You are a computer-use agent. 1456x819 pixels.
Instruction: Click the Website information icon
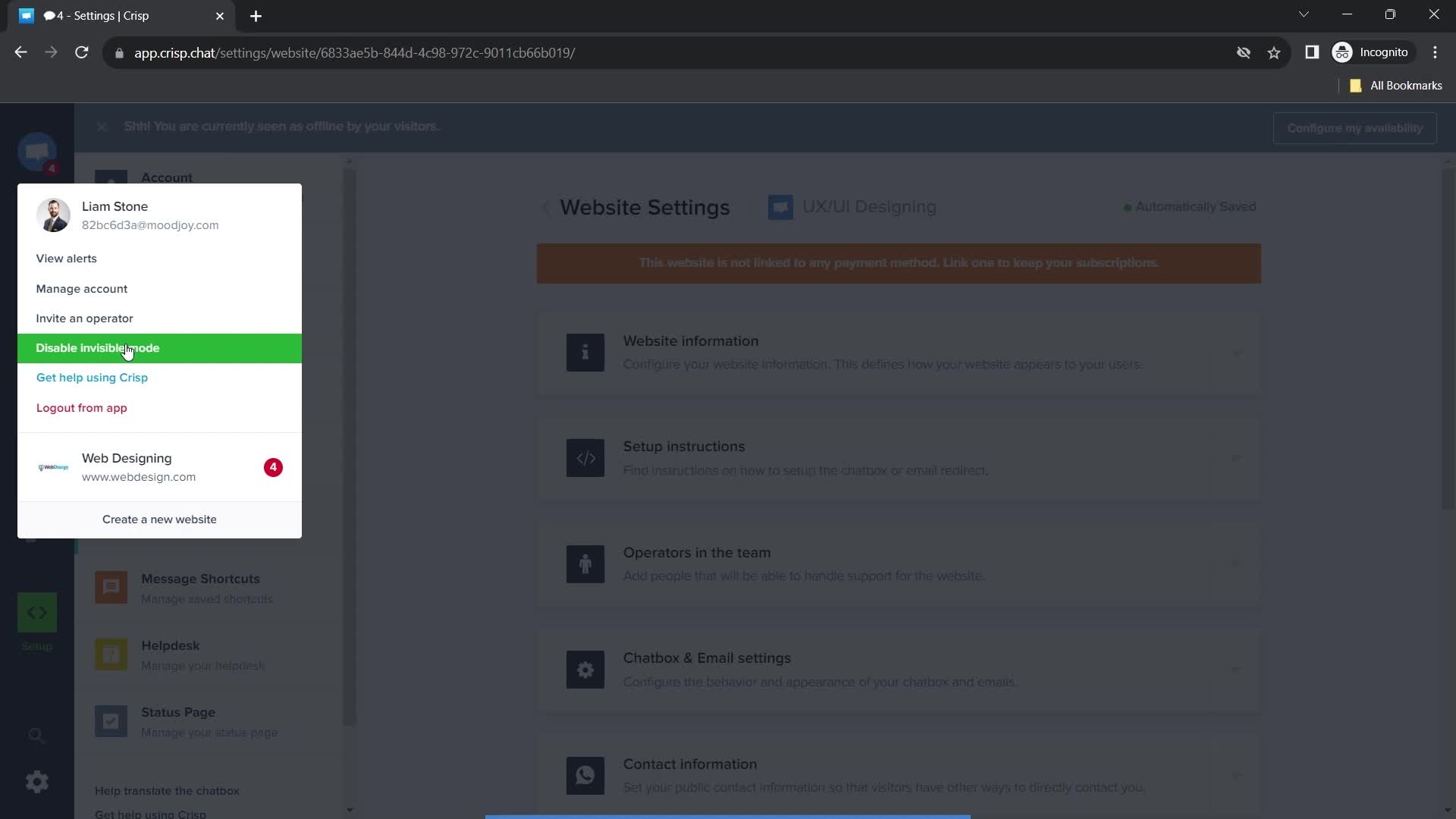coord(585,353)
